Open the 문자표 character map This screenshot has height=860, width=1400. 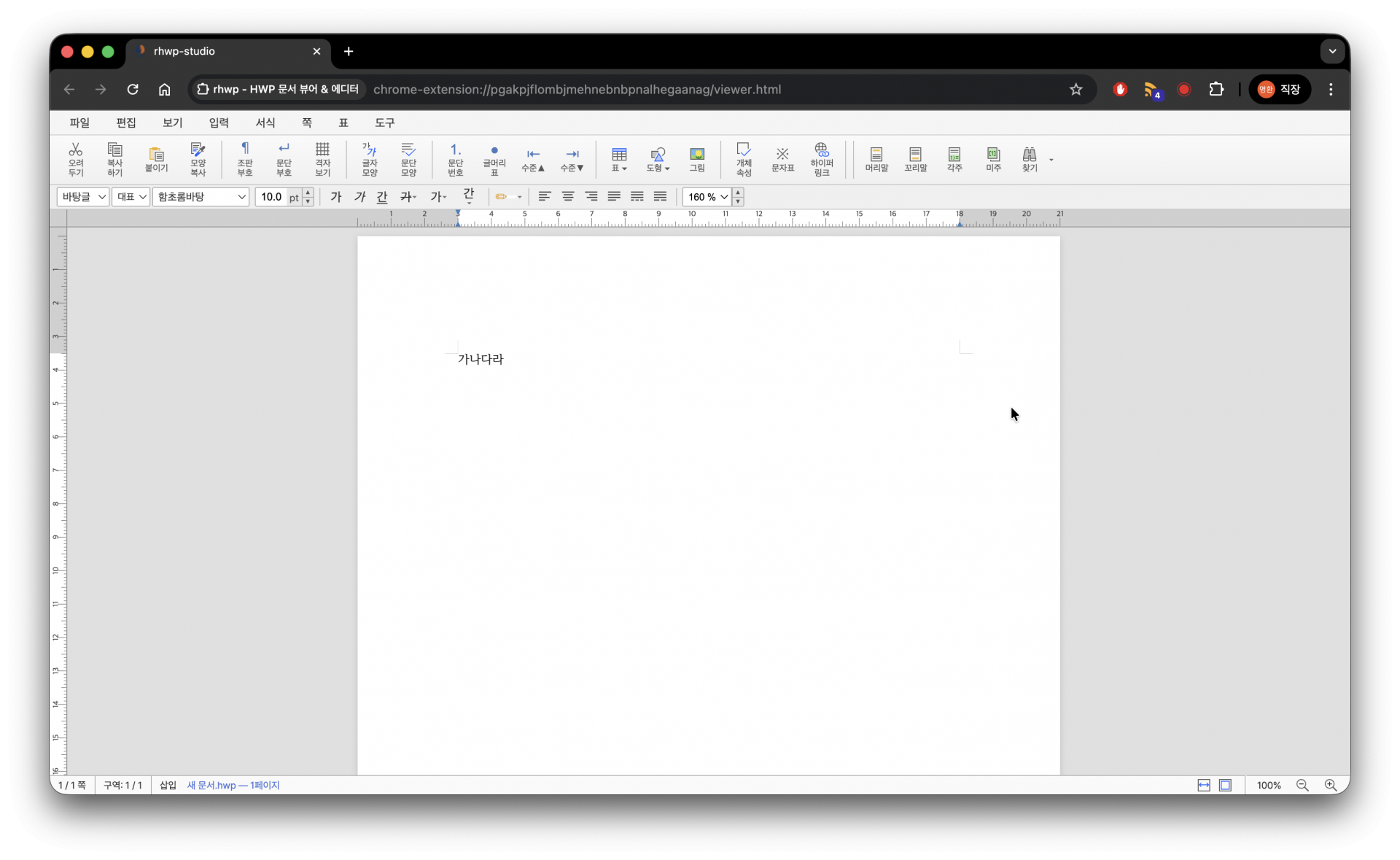pos(782,158)
